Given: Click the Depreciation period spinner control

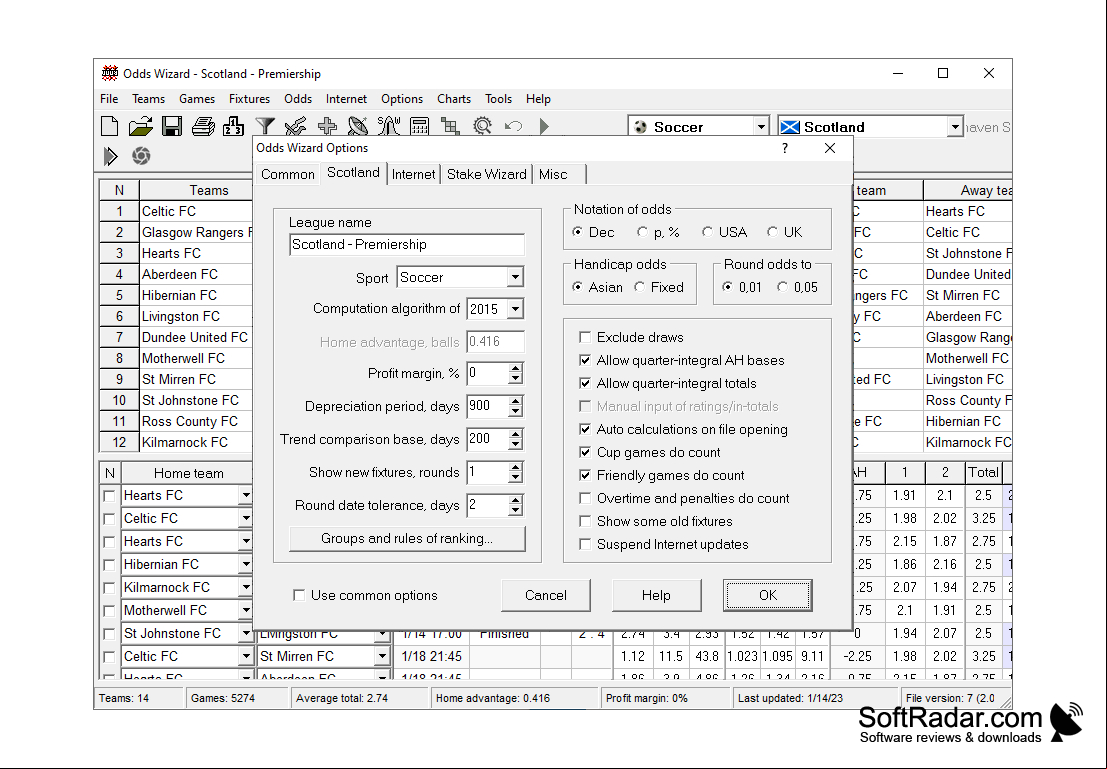Looking at the screenshot, I should [516, 406].
